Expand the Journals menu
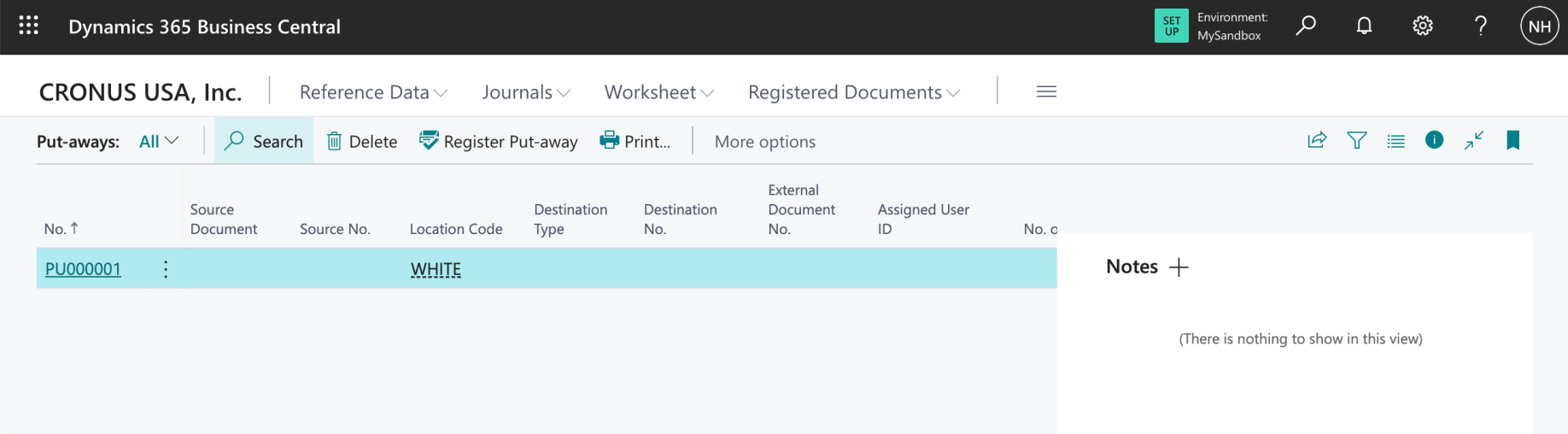 (526, 92)
